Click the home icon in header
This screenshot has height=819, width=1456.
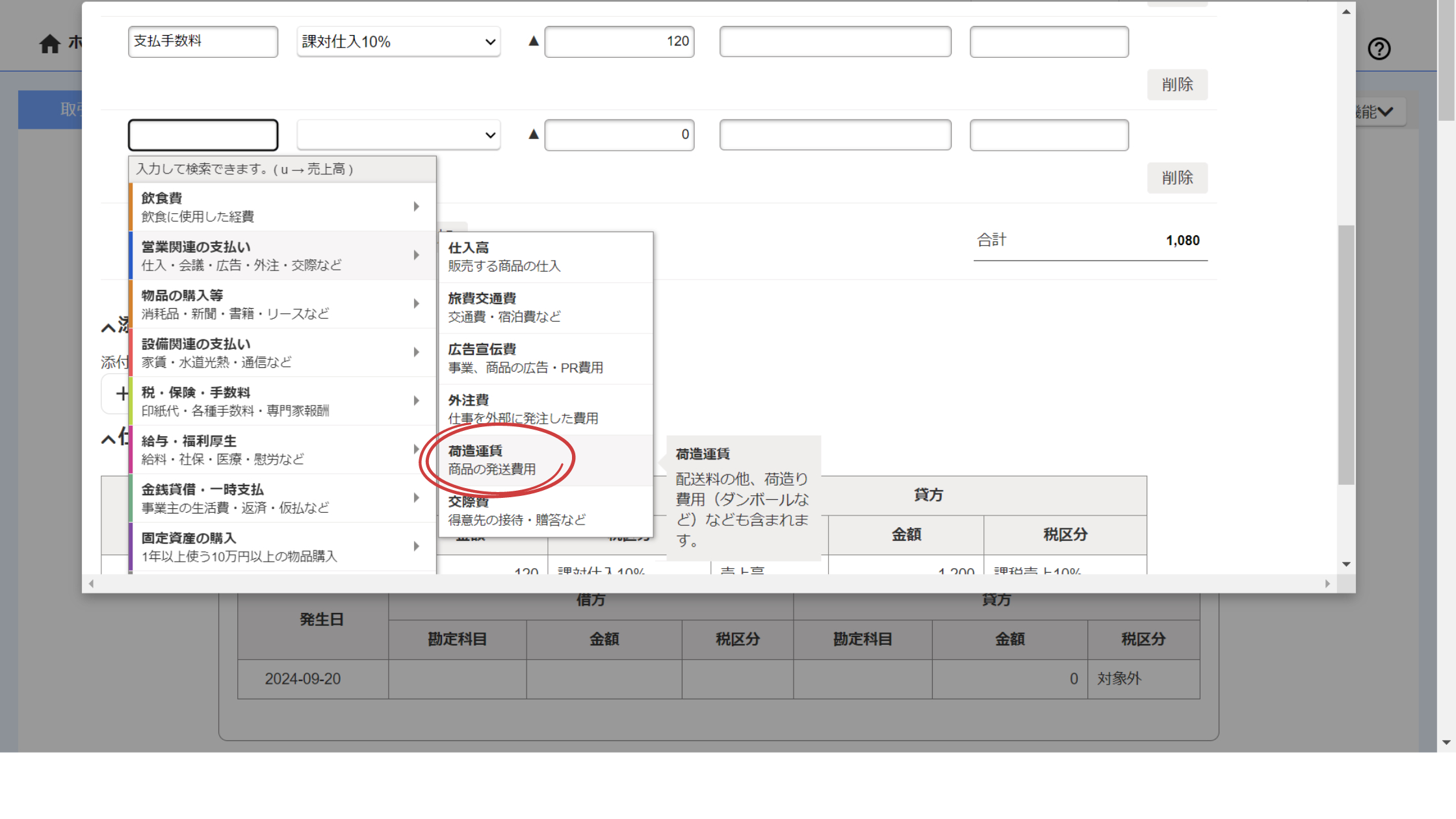click(49, 44)
